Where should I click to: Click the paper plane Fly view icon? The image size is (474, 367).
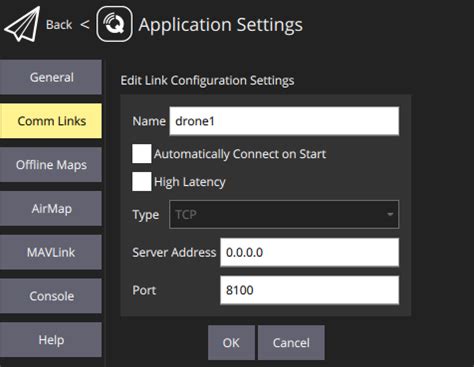[x=22, y=25]
